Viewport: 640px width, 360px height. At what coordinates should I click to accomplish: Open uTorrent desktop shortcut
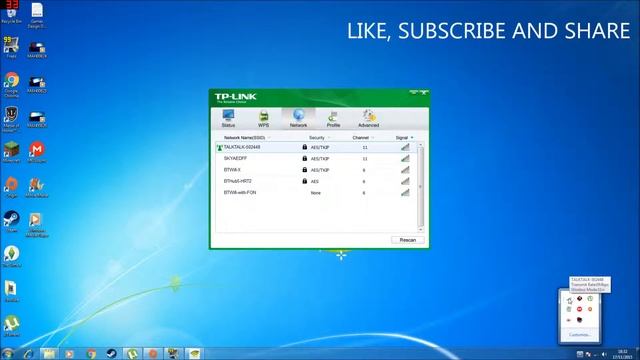point(11,326)
